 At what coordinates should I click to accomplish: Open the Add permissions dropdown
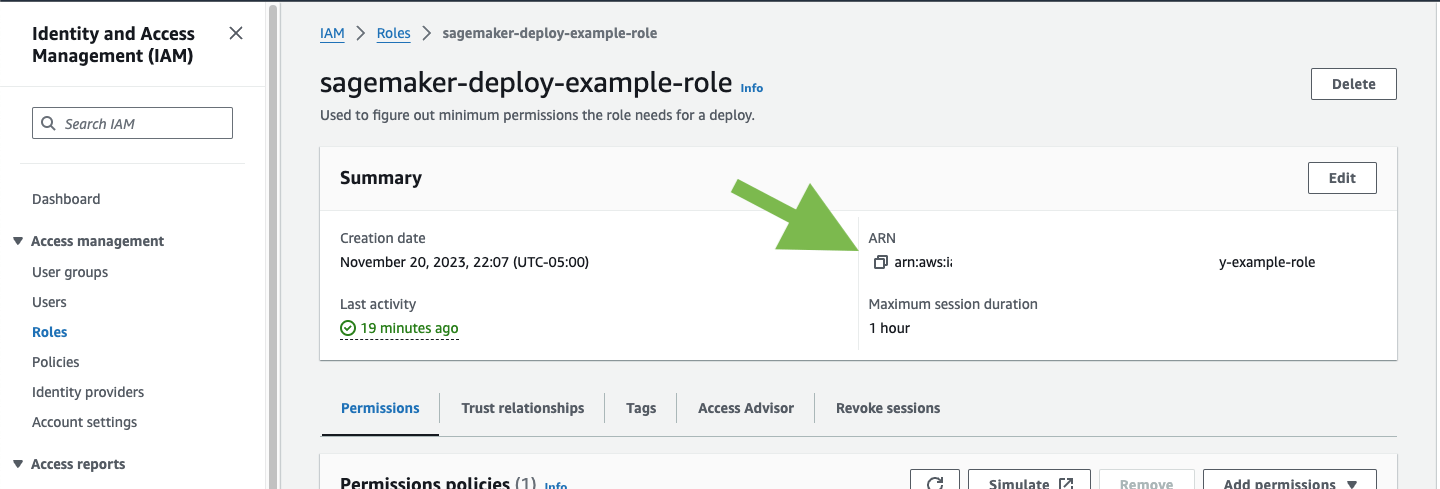[x=1290, y=482]
